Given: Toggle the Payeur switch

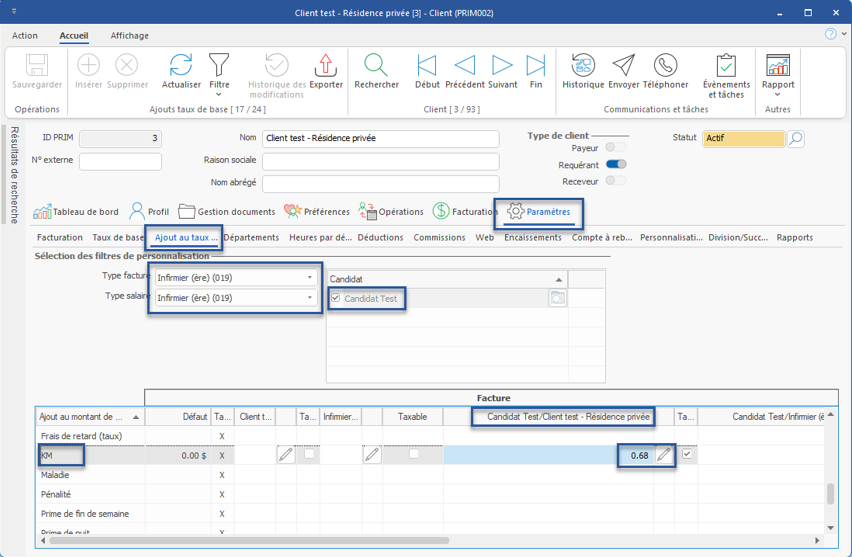Looking at the screenshot, I should [616, 148].
